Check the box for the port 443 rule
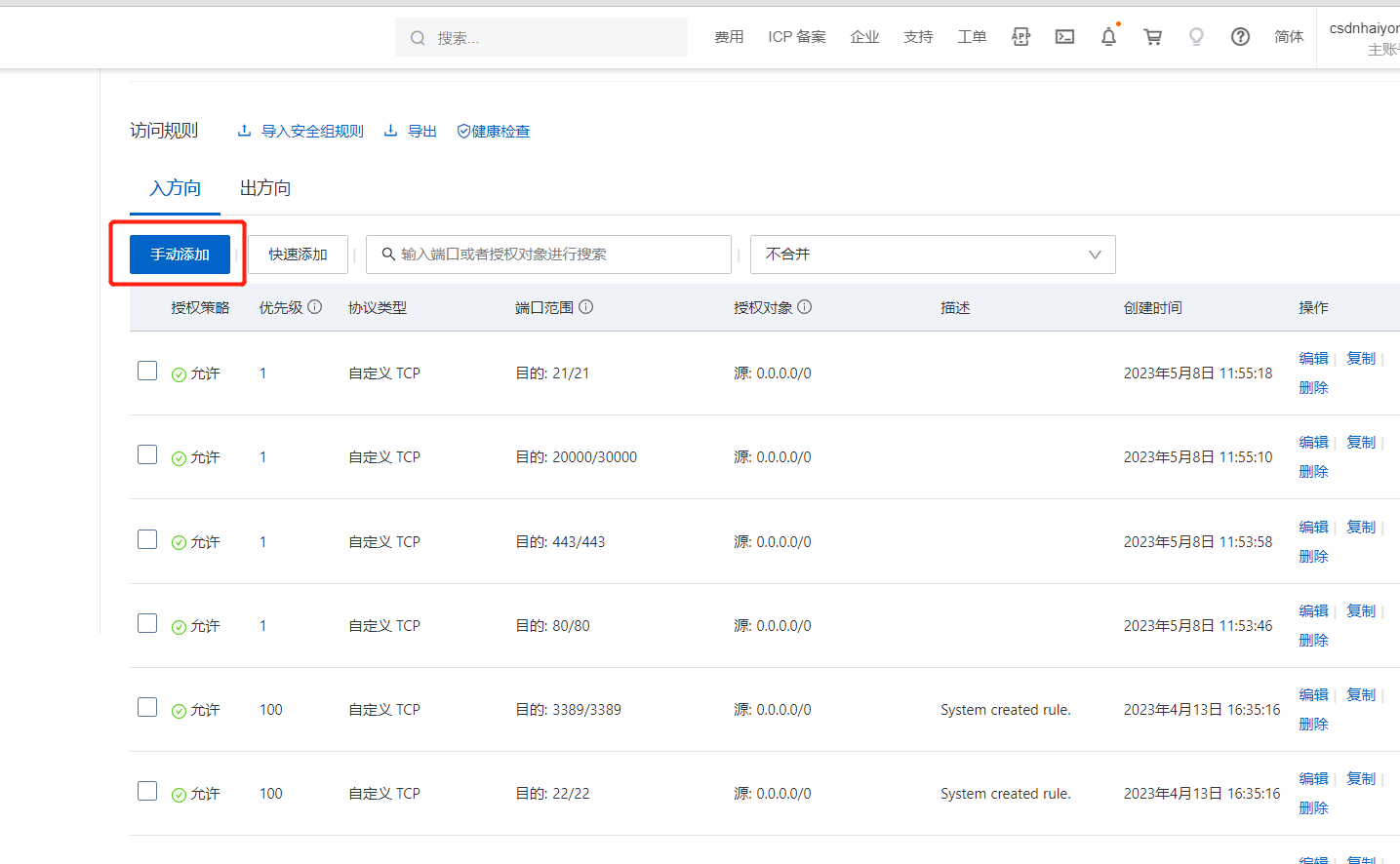The image size is (1400, 864). (147, 538)
